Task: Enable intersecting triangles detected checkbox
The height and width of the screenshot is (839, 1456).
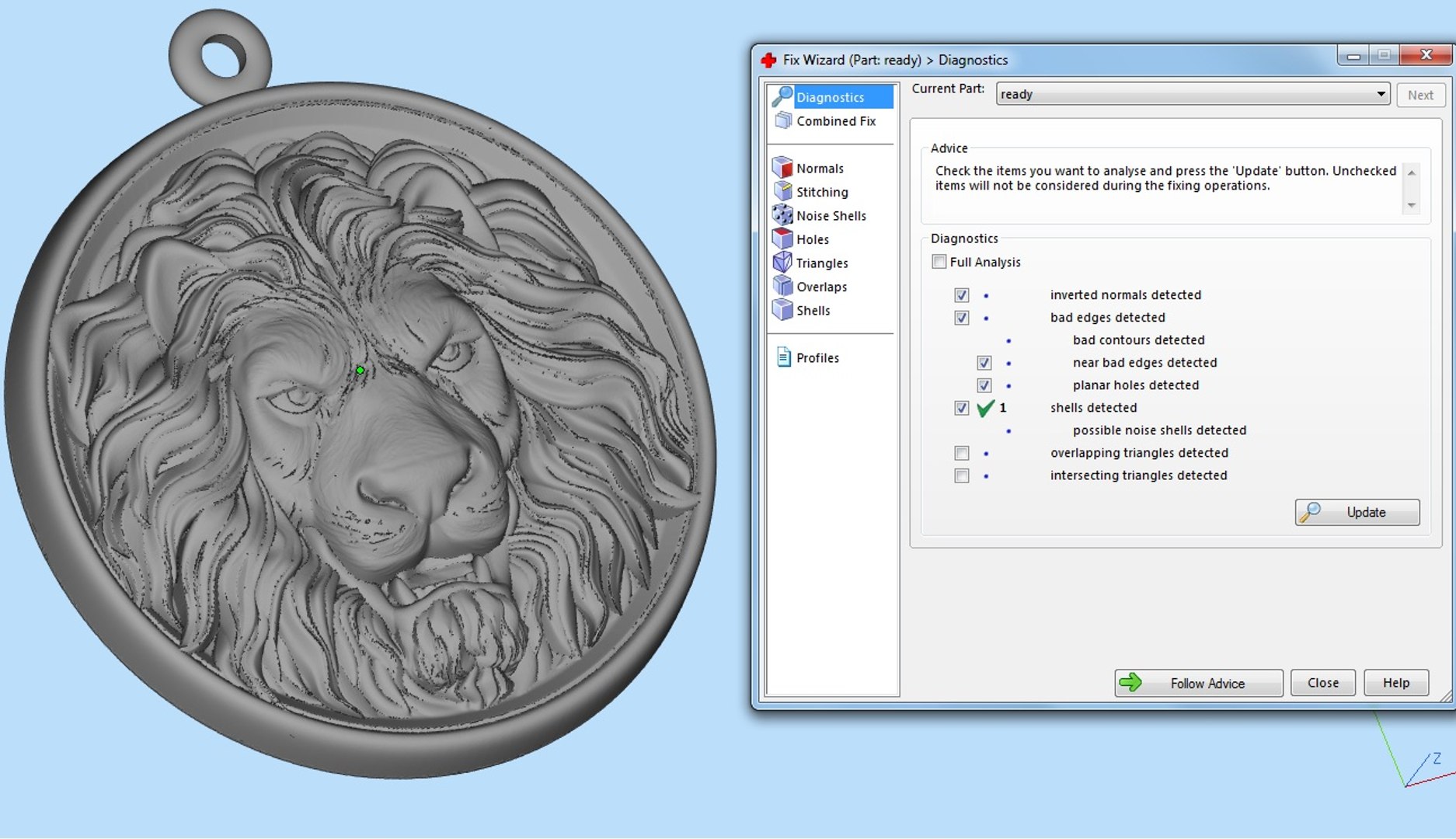Action: [x=962, y=475]
